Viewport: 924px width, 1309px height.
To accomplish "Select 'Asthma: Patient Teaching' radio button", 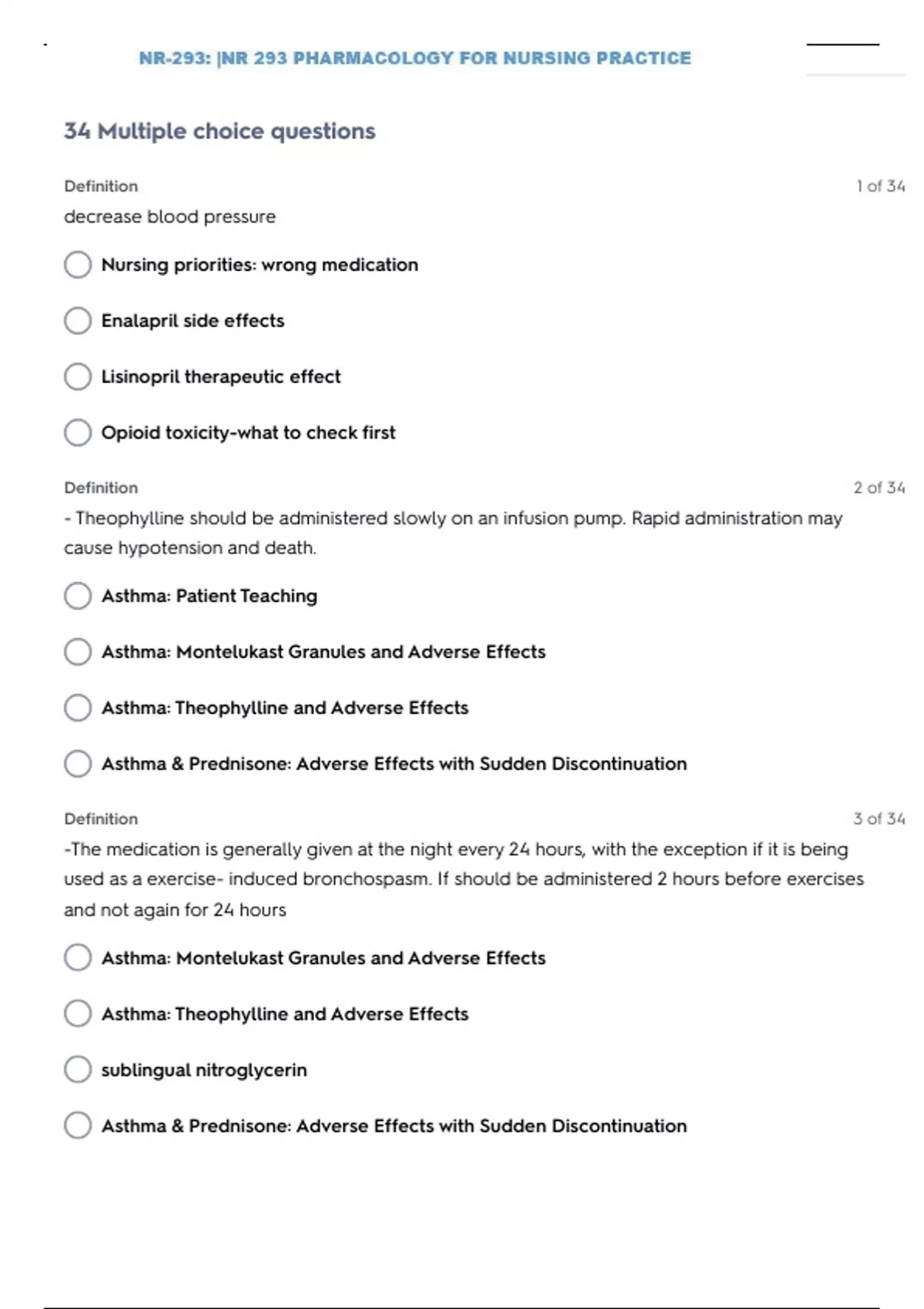I will 78,596.
